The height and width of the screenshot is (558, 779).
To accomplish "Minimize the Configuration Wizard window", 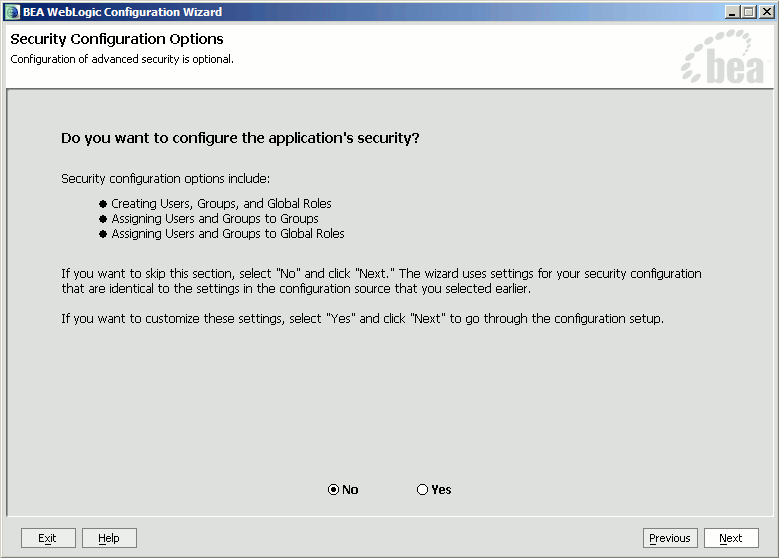I will click(x=731, y=12).
